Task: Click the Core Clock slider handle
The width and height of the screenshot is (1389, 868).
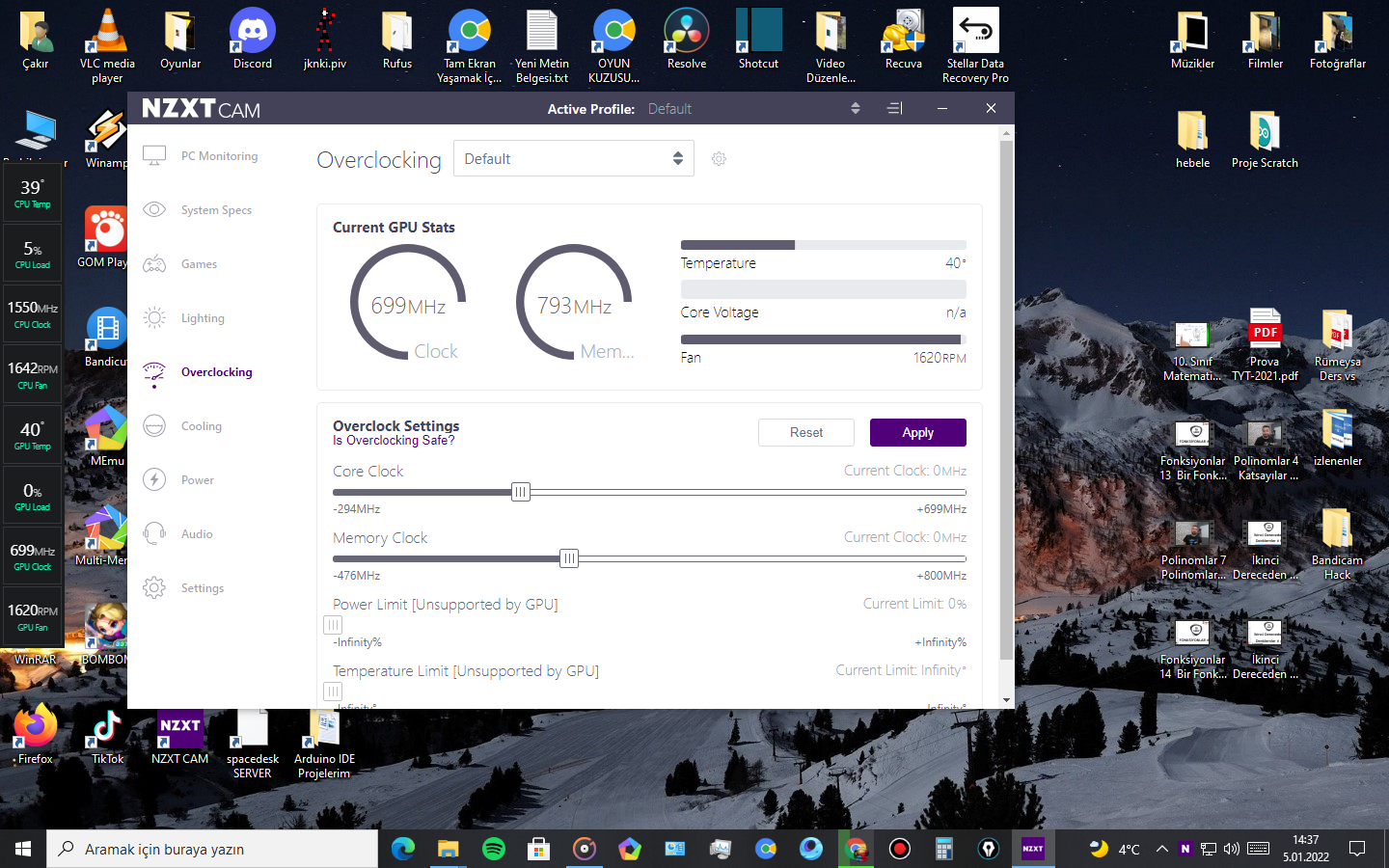Action: [x=521, y=492]
